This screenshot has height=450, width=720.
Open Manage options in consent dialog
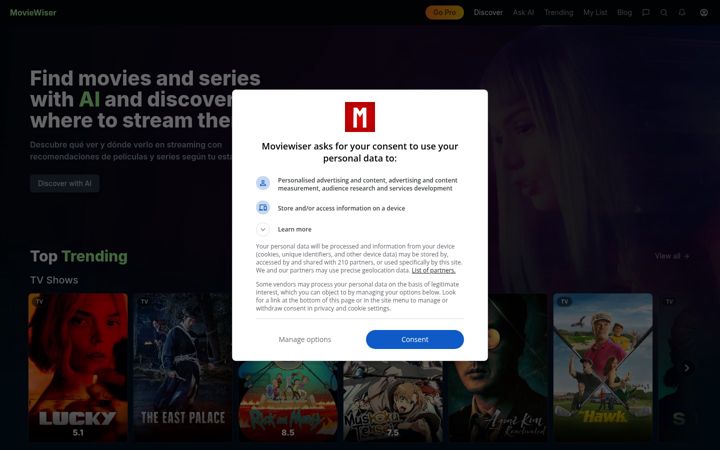[x=304, y=339]
